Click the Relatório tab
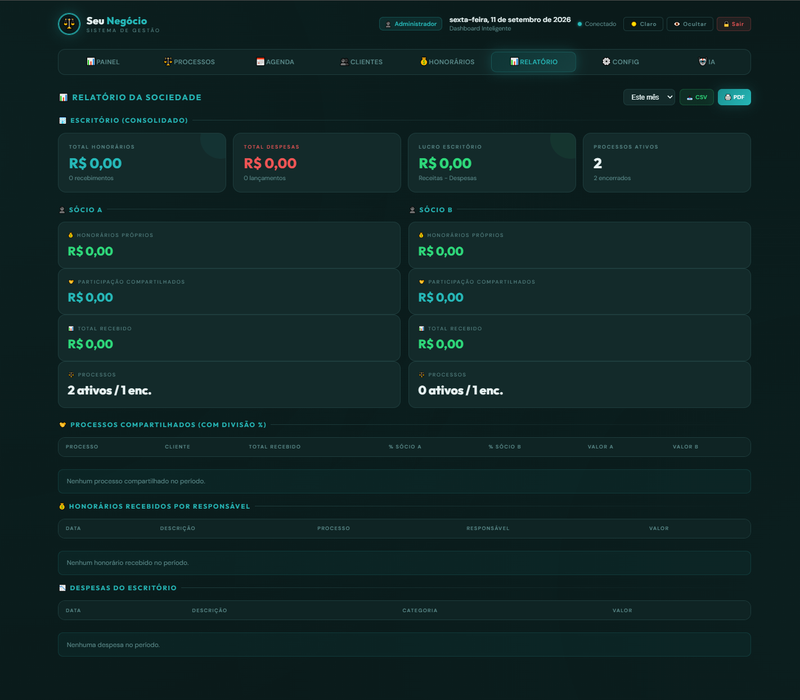This screenshot has width=800, height=700. tap(534, 62)
